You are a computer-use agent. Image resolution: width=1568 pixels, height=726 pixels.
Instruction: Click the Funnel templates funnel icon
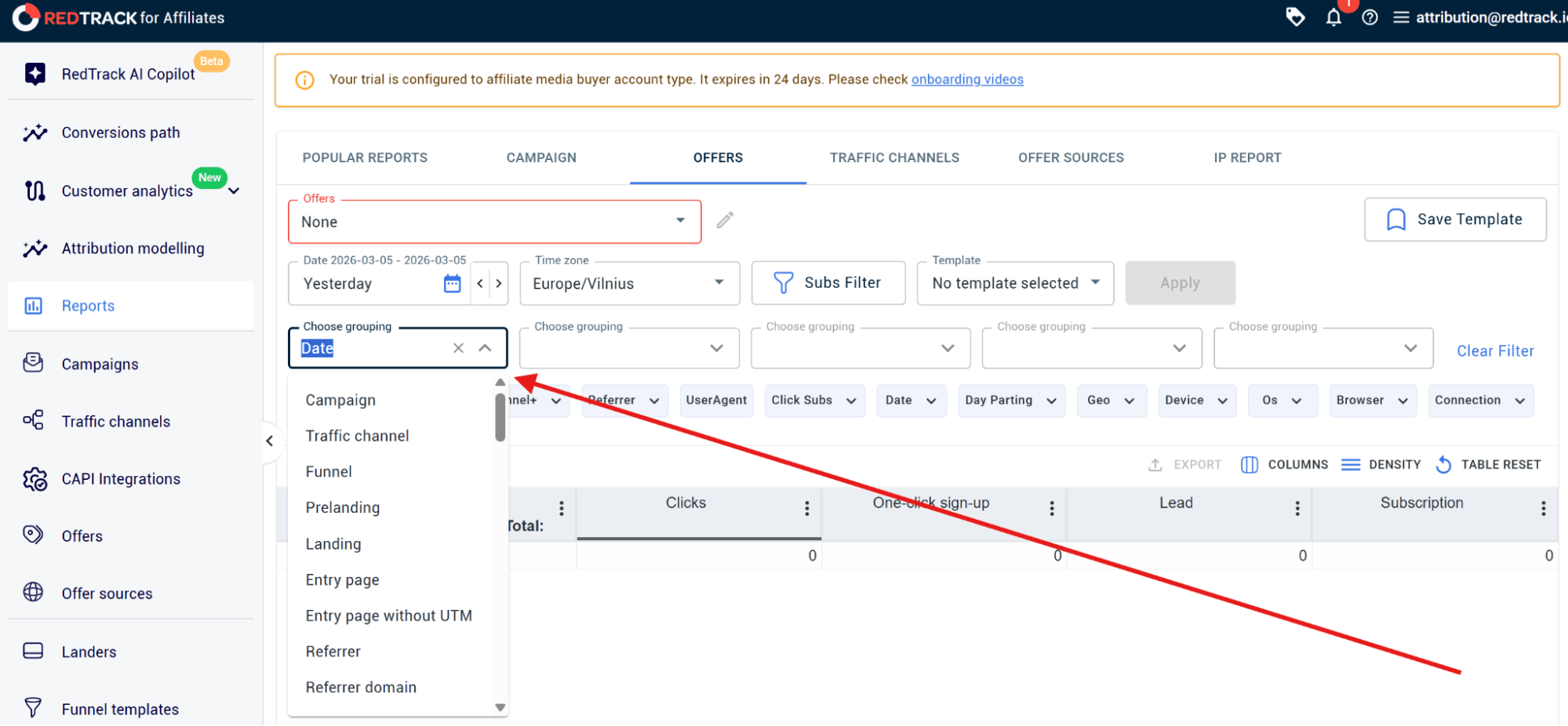[33, 709]
